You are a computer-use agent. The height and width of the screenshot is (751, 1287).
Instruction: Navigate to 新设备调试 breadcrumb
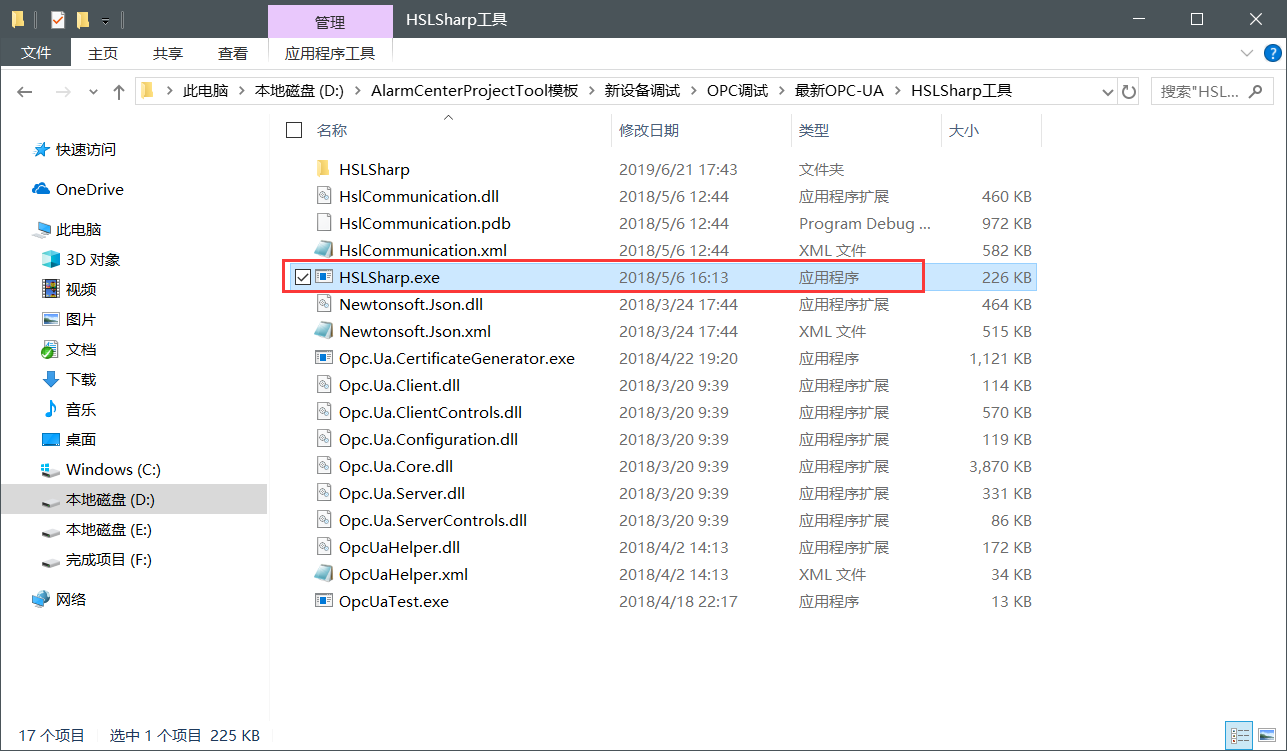coord(642,91)
